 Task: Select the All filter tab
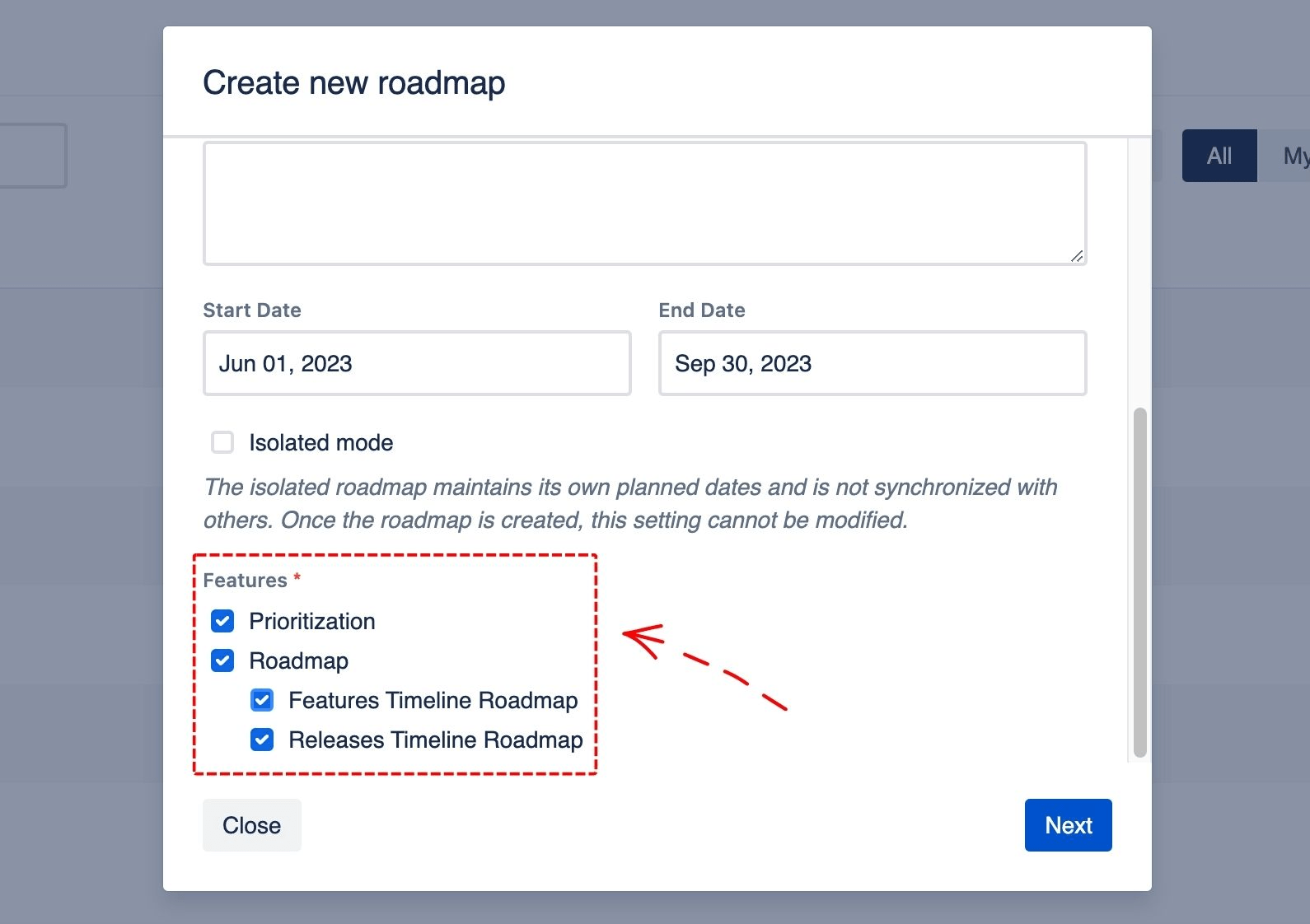[x=1219, y=155]
